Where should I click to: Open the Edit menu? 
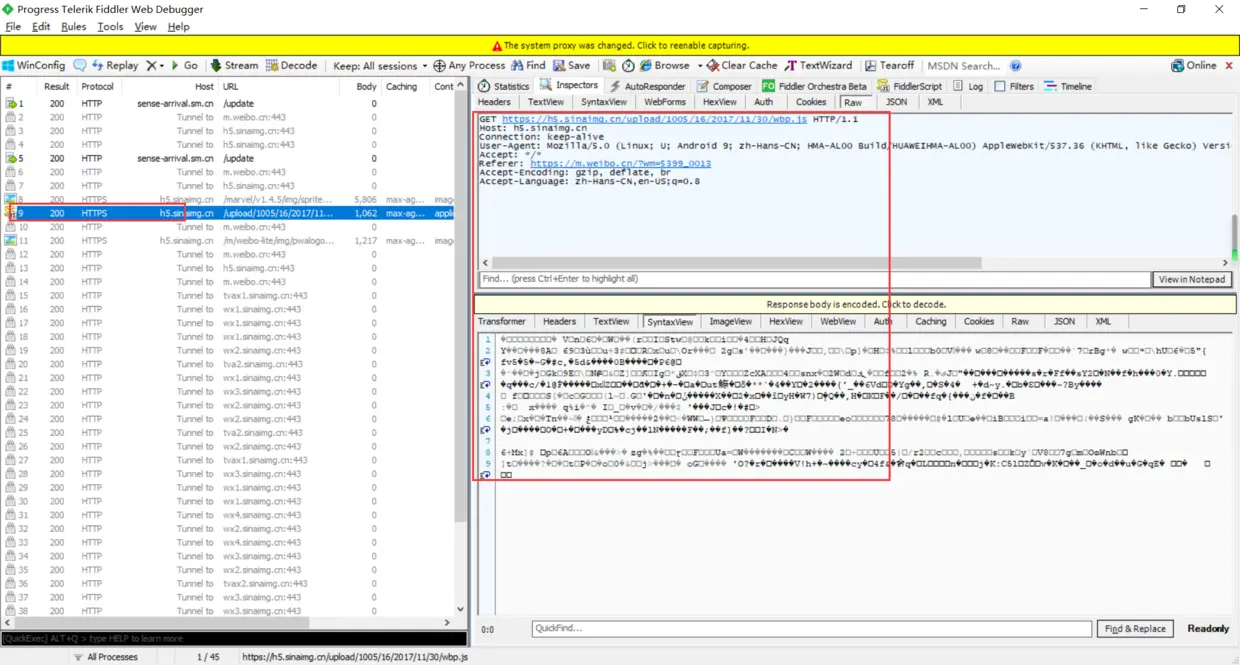[41, 27]
